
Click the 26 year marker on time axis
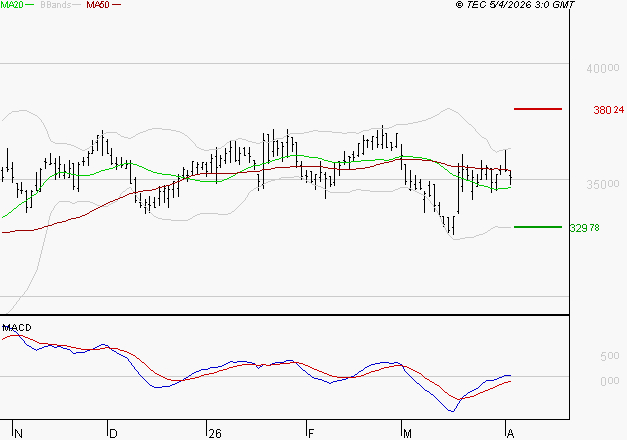click(215, 433)
